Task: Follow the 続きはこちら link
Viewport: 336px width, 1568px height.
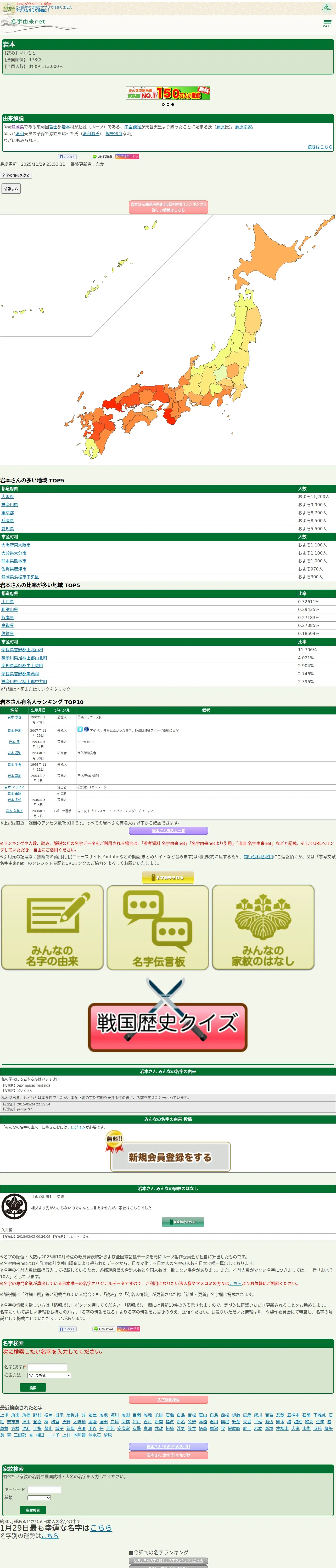Action: pyautogui.click(x=320, y=147)
